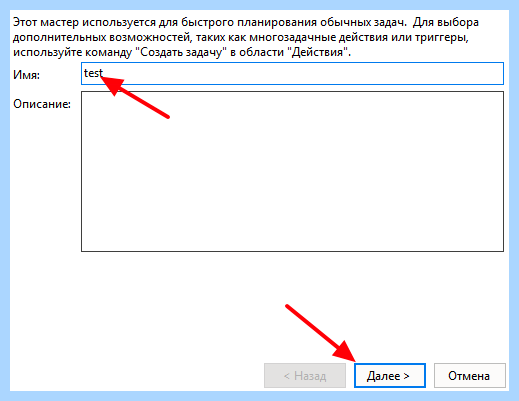Click the wizard introduction paragraph text
Screen dimensions: 519x401
pos(246,37)
